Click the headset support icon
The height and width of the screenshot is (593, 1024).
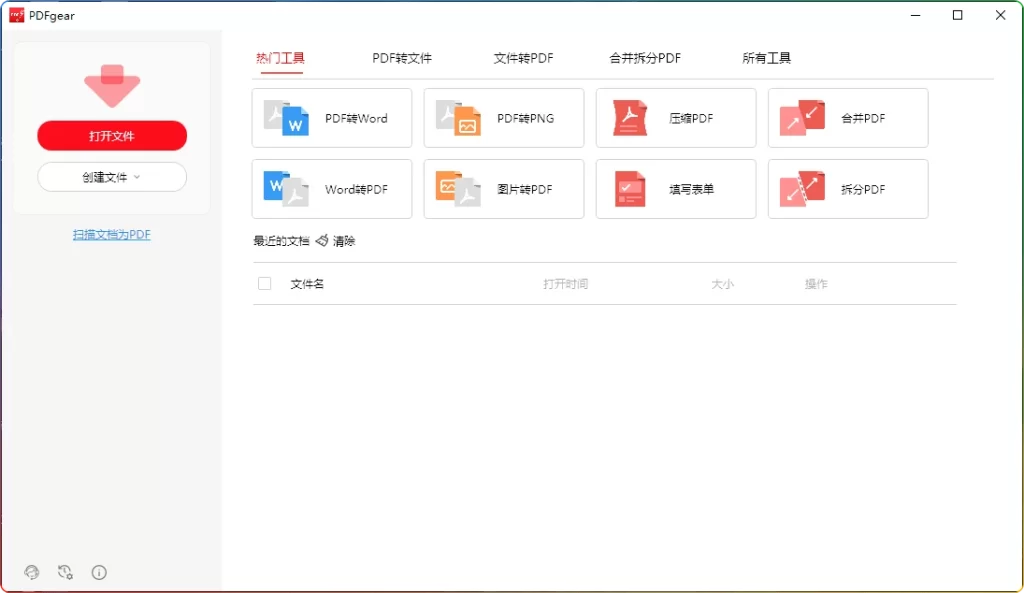click(x=31, y=572)
